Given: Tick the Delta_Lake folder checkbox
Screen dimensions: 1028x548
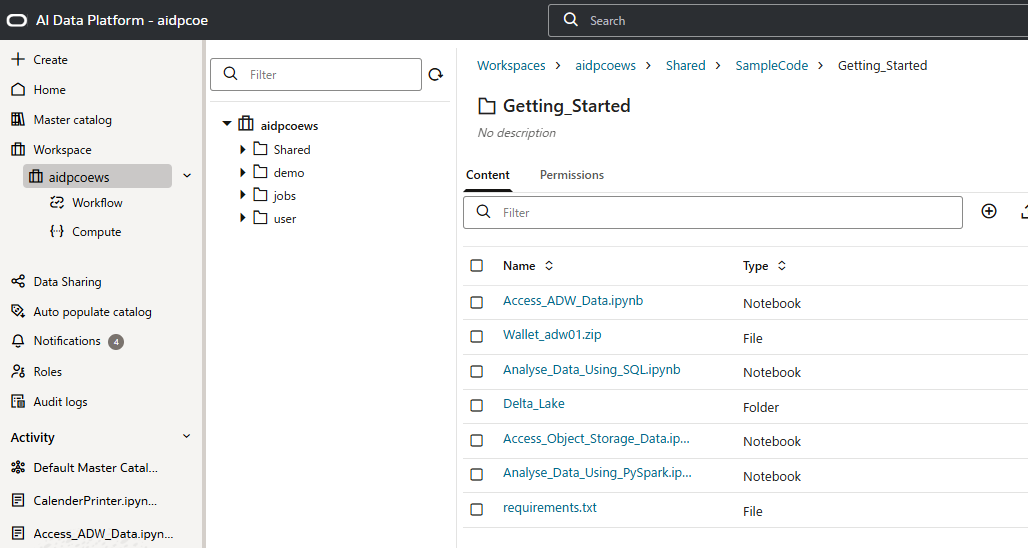Looking at the screenshot, I should (x=477, y=405).
